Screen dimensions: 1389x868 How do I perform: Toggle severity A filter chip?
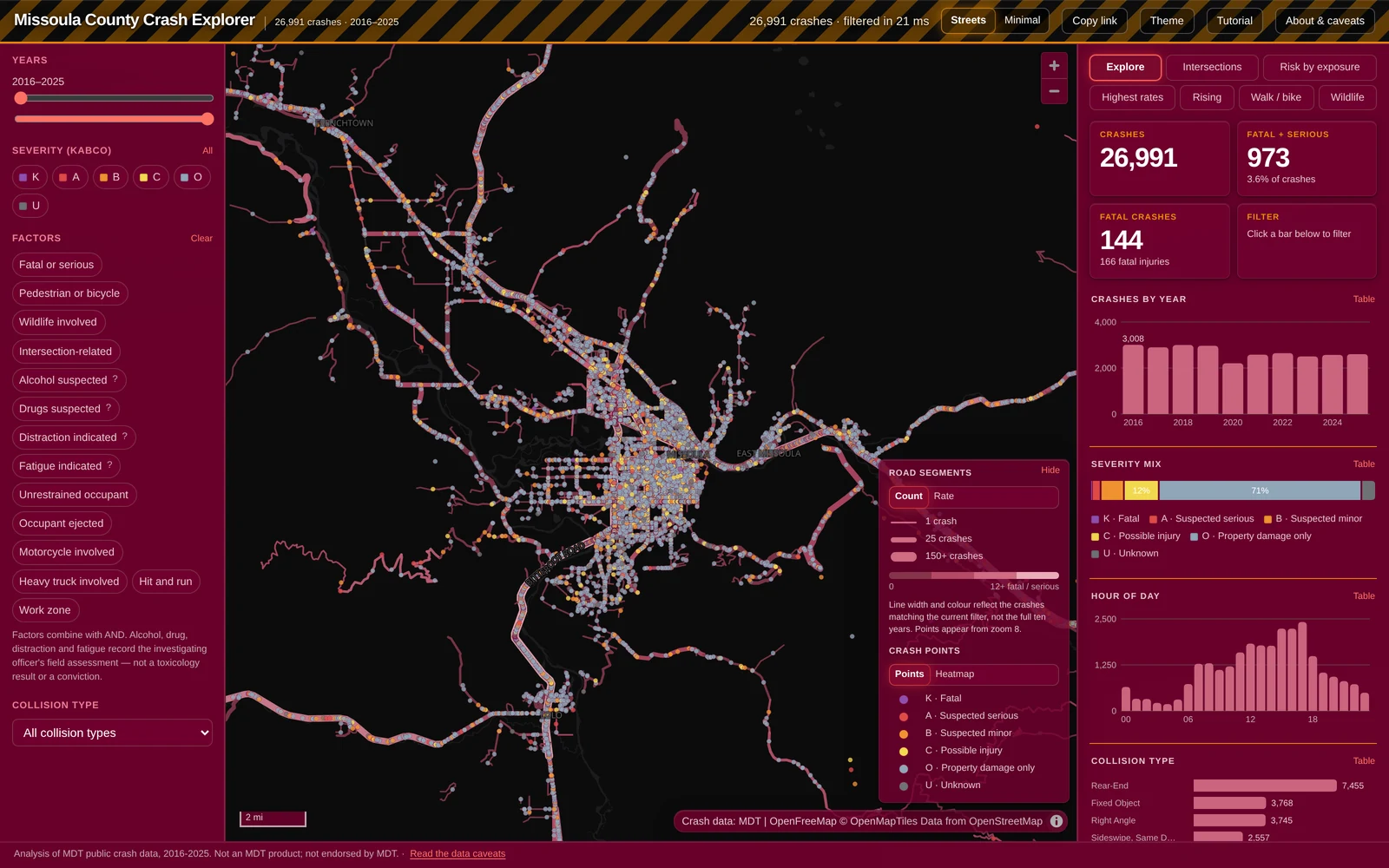coord(69,177)
